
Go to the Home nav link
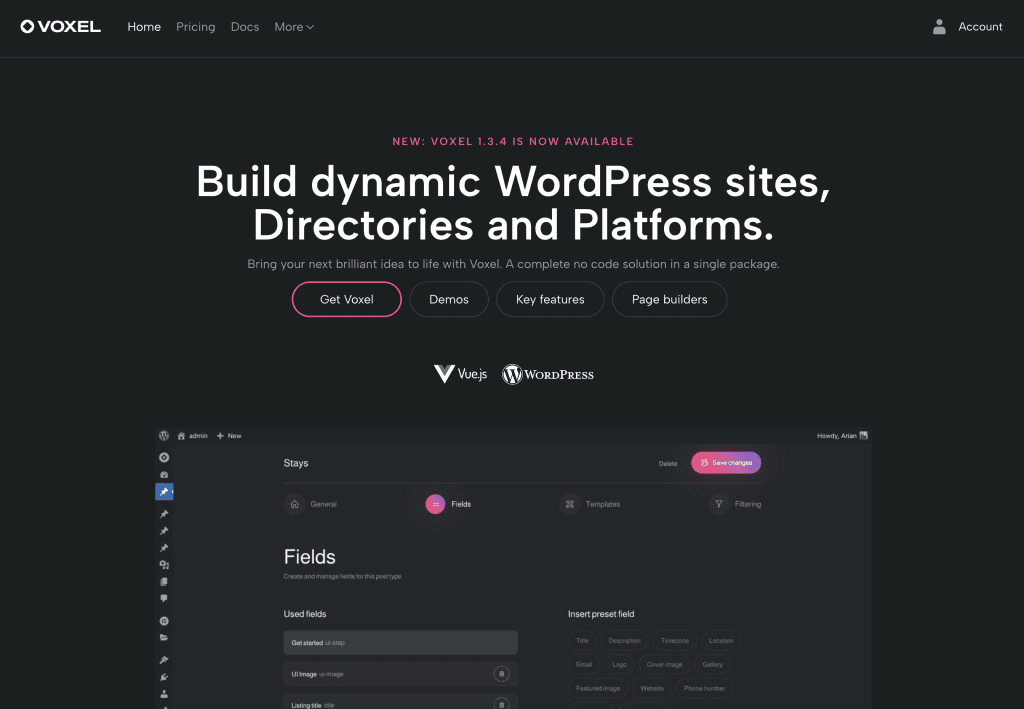pos(144,27)
